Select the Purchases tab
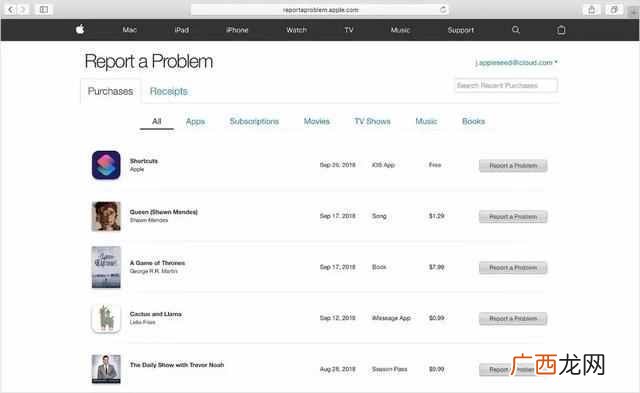 coord(111,91)
